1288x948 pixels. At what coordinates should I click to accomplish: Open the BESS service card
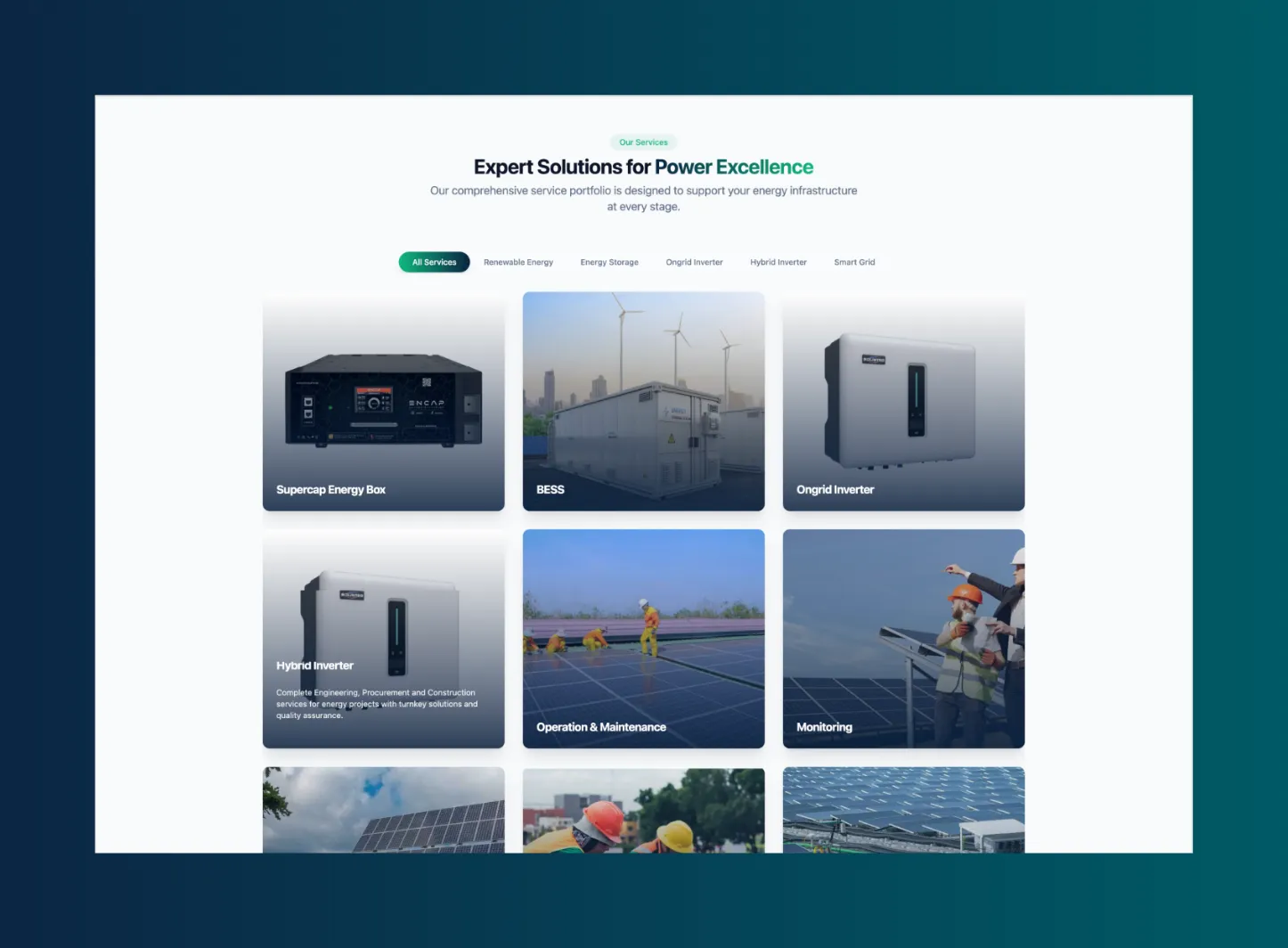(x=643, y=401)
